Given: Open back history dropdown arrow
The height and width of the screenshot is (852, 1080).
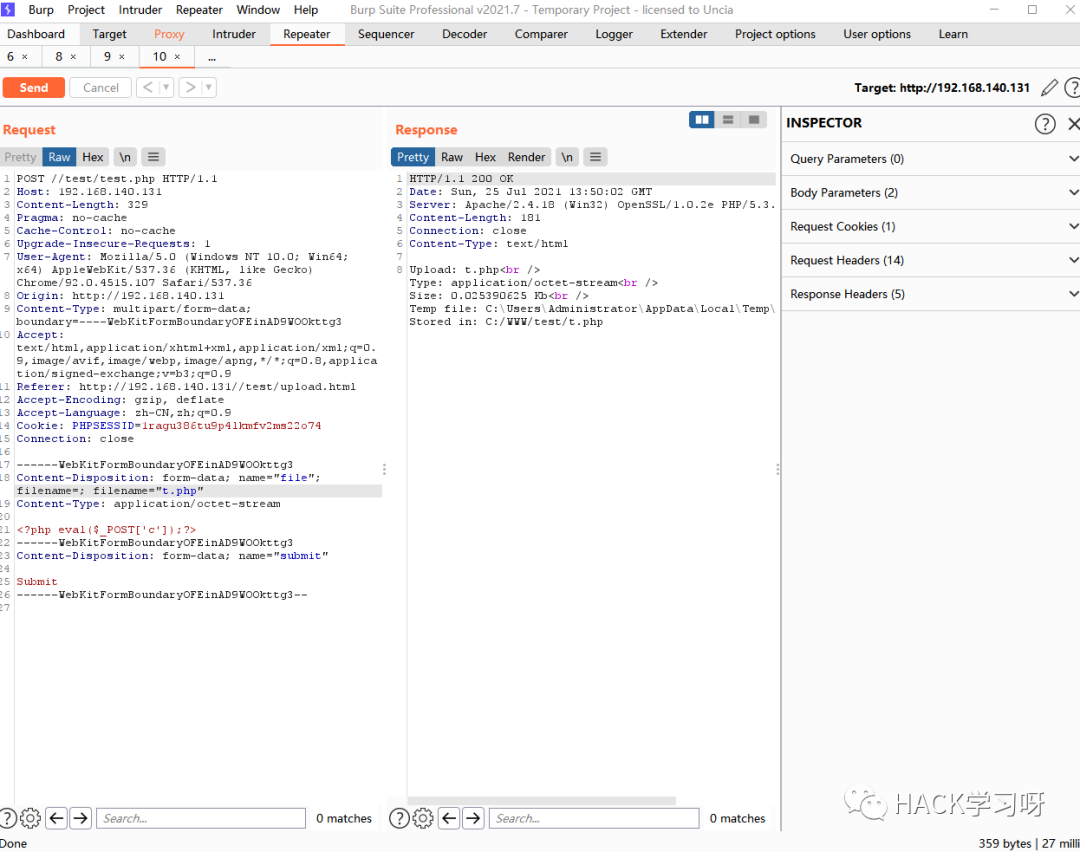Looking at the screenshot, I should (166, 87).
